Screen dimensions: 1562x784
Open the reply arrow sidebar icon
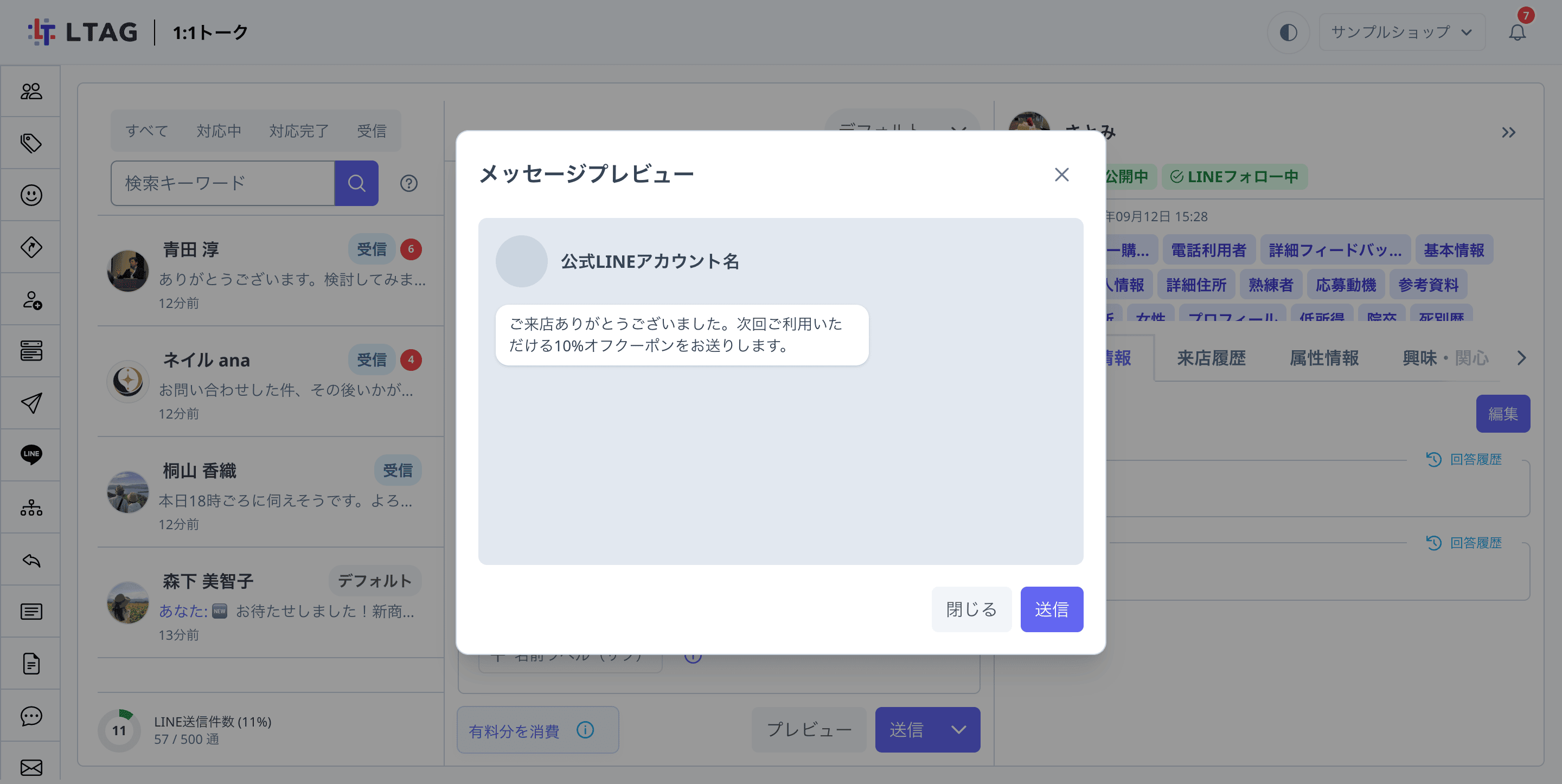[x=31, y=560]
